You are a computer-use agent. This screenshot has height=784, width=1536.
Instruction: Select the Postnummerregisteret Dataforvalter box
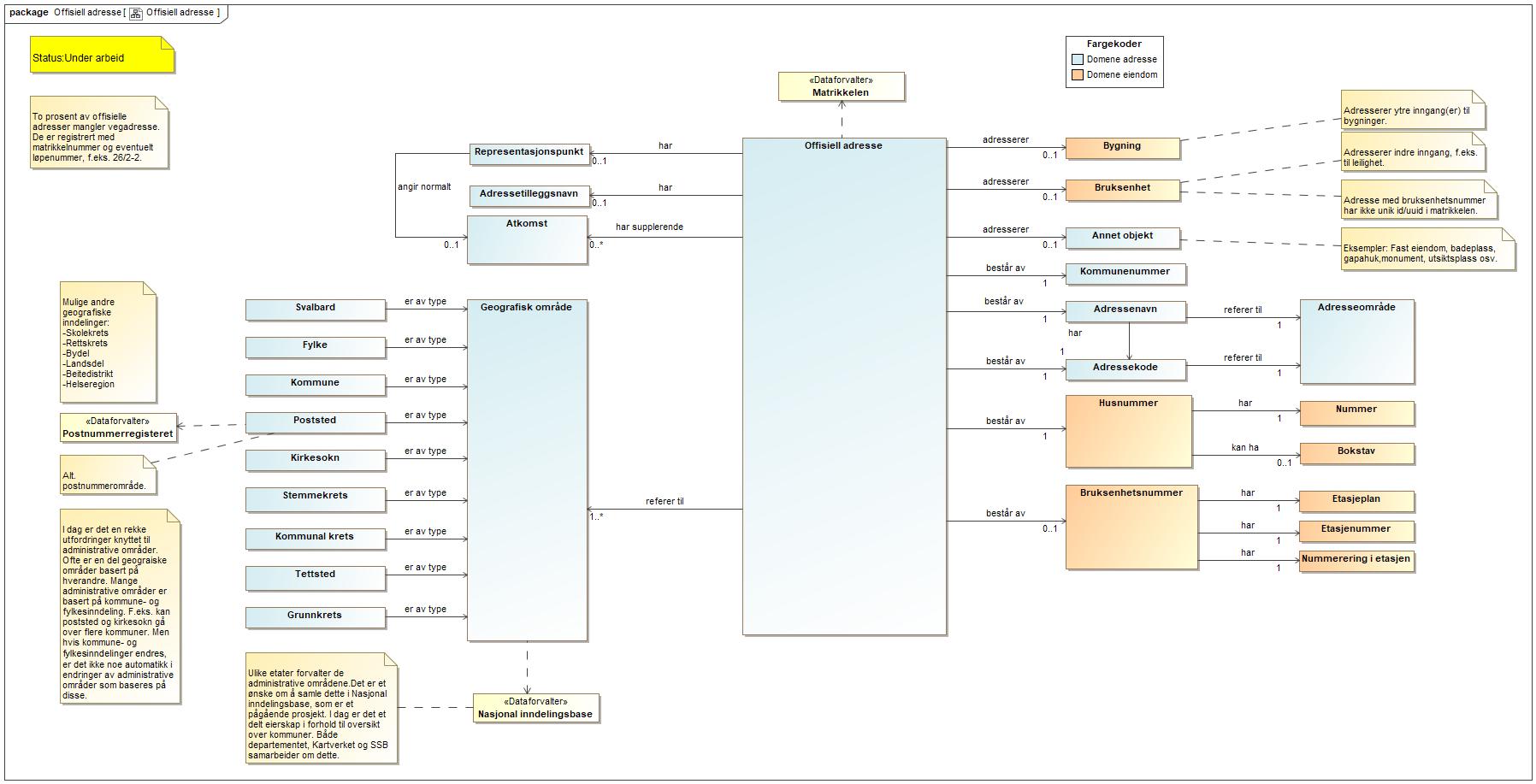(118, 427)
